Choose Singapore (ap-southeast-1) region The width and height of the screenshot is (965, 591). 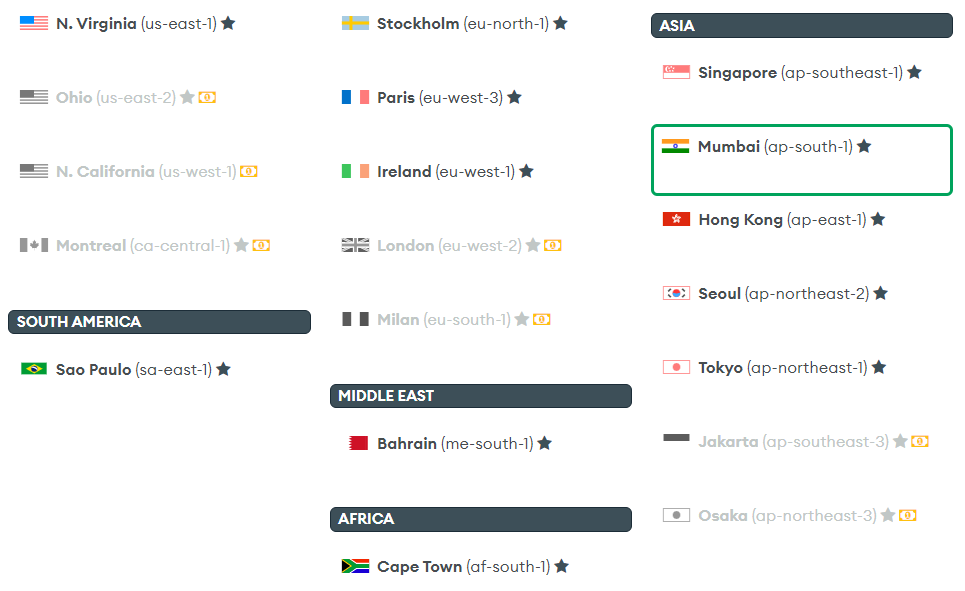click(792, 73)
